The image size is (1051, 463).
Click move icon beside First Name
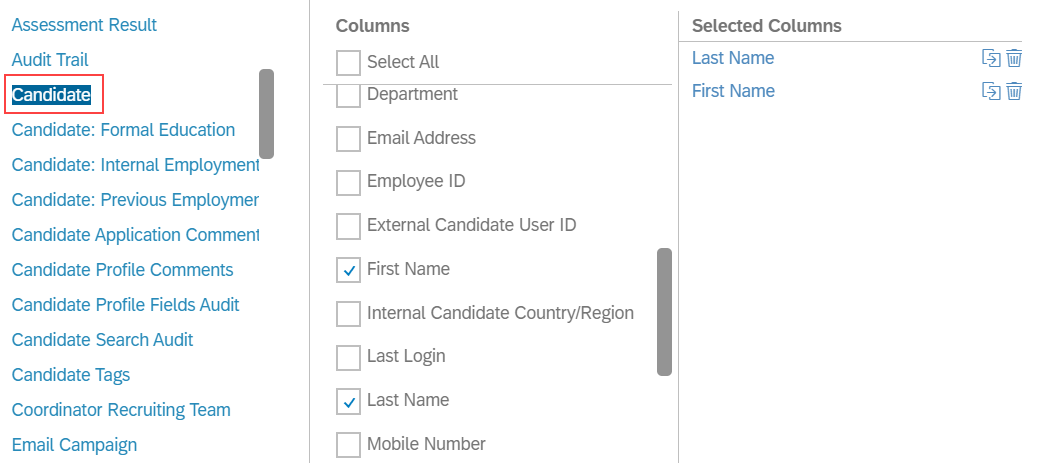click(x=991, y=91)
